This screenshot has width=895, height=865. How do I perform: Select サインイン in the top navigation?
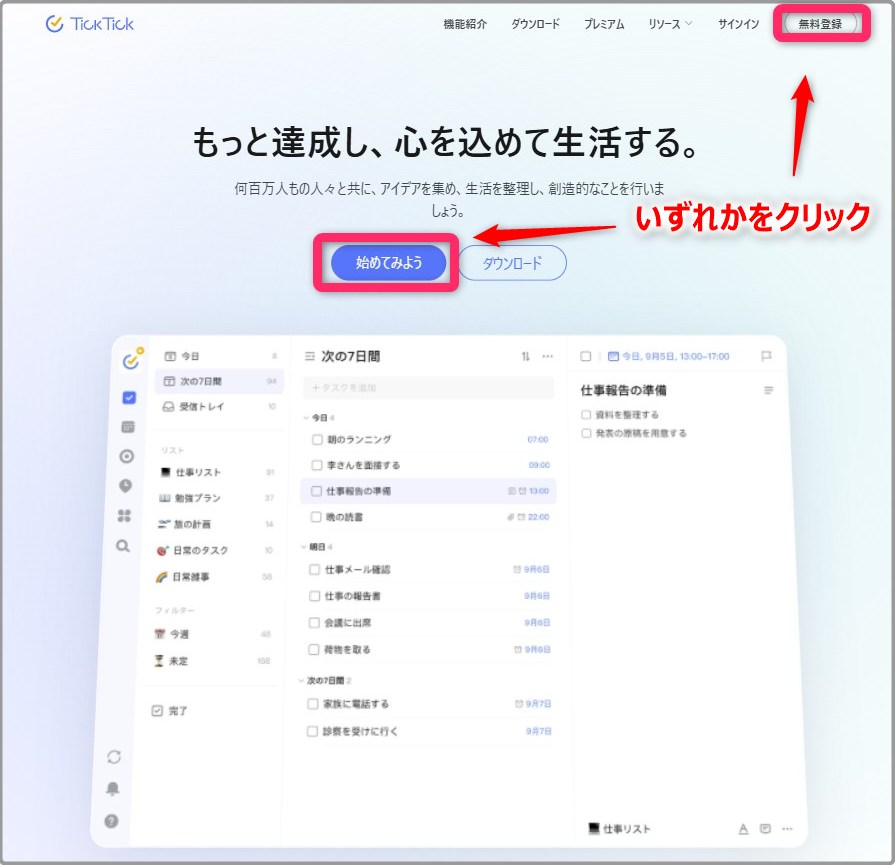click(x=736, y=24)
